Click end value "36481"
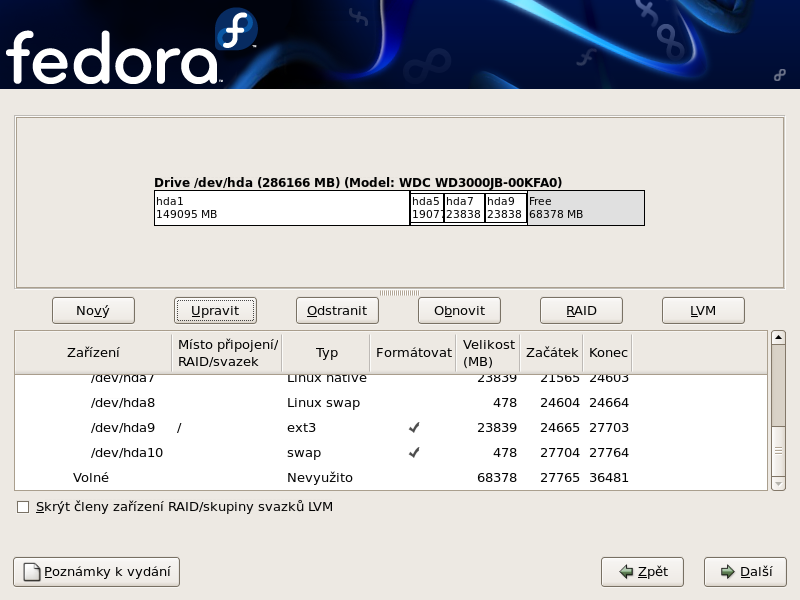Viewport: 800px width, 600px height. click(609, 478)
